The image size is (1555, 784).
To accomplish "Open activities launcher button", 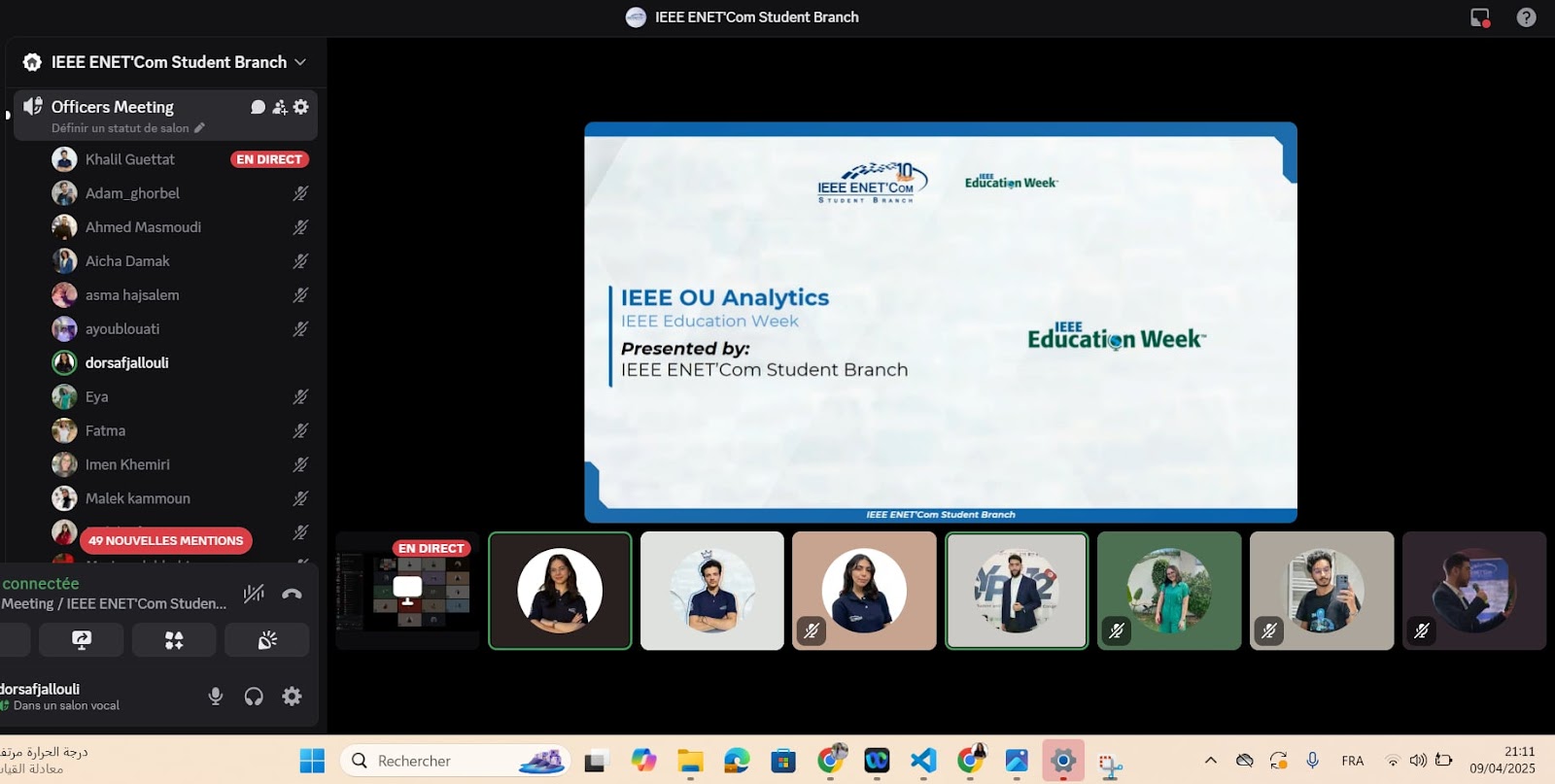I will pyautogui.click(x=174, y=640).
